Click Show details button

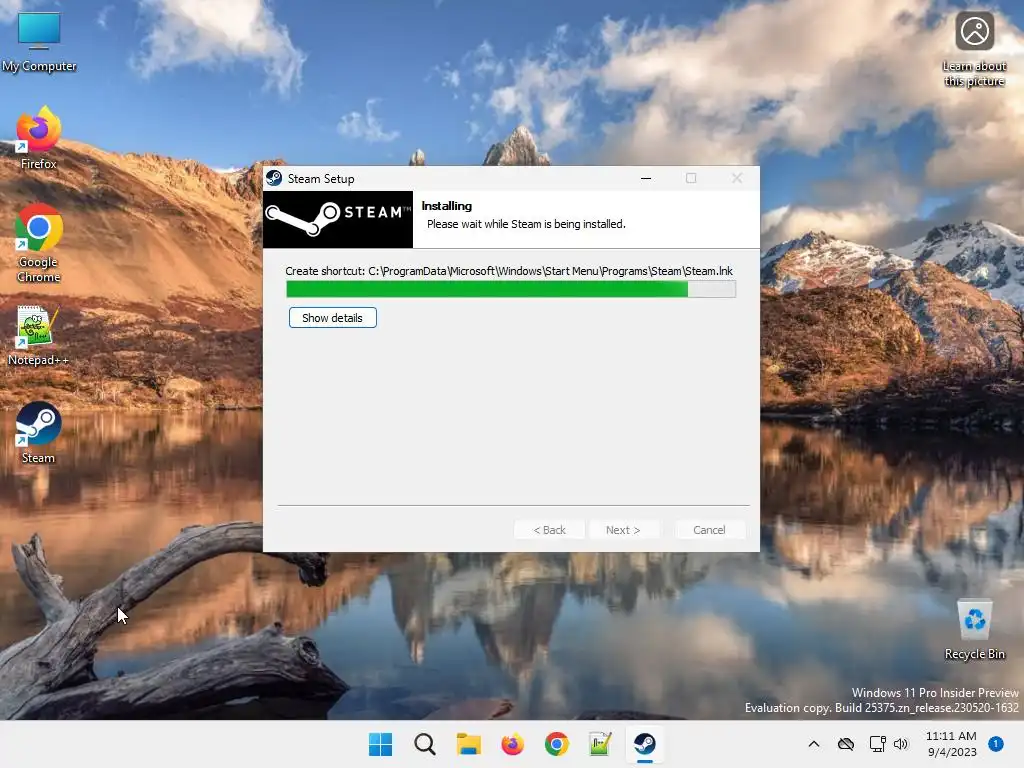(x=332, y=318)
